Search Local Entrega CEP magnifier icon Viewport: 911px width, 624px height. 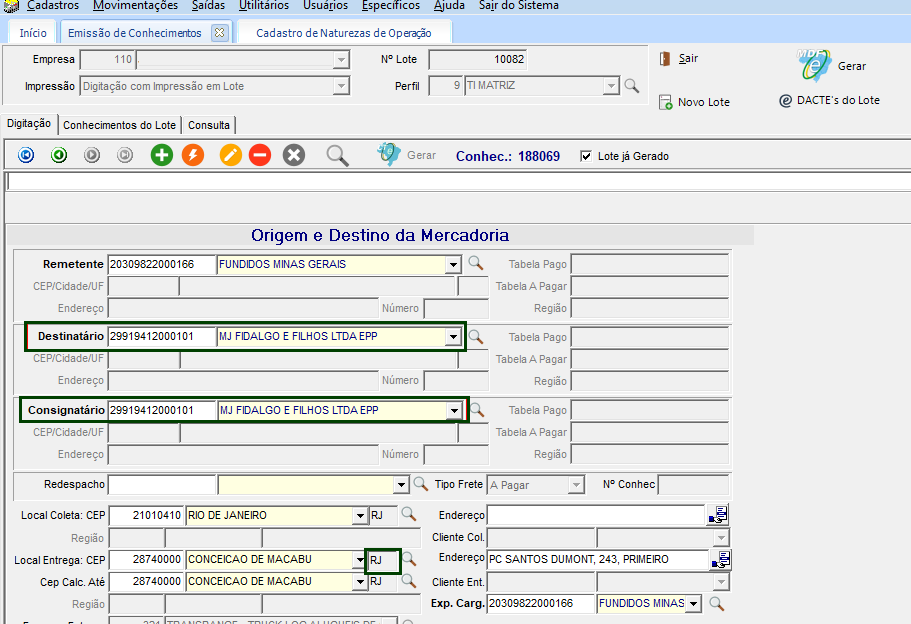(409, 559)
